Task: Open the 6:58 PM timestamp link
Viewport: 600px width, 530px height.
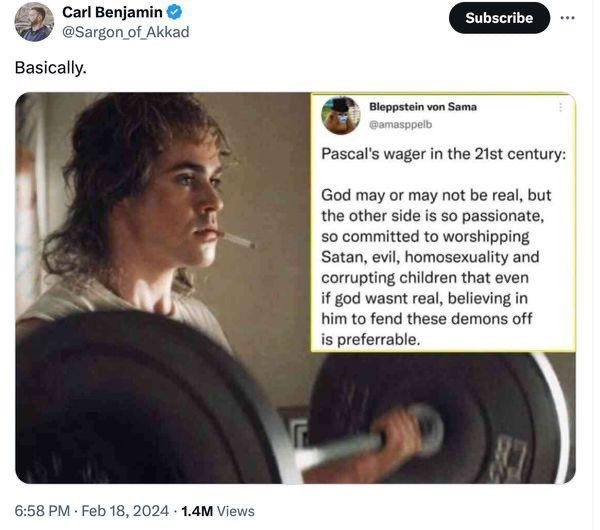Action: pos(42,511)
